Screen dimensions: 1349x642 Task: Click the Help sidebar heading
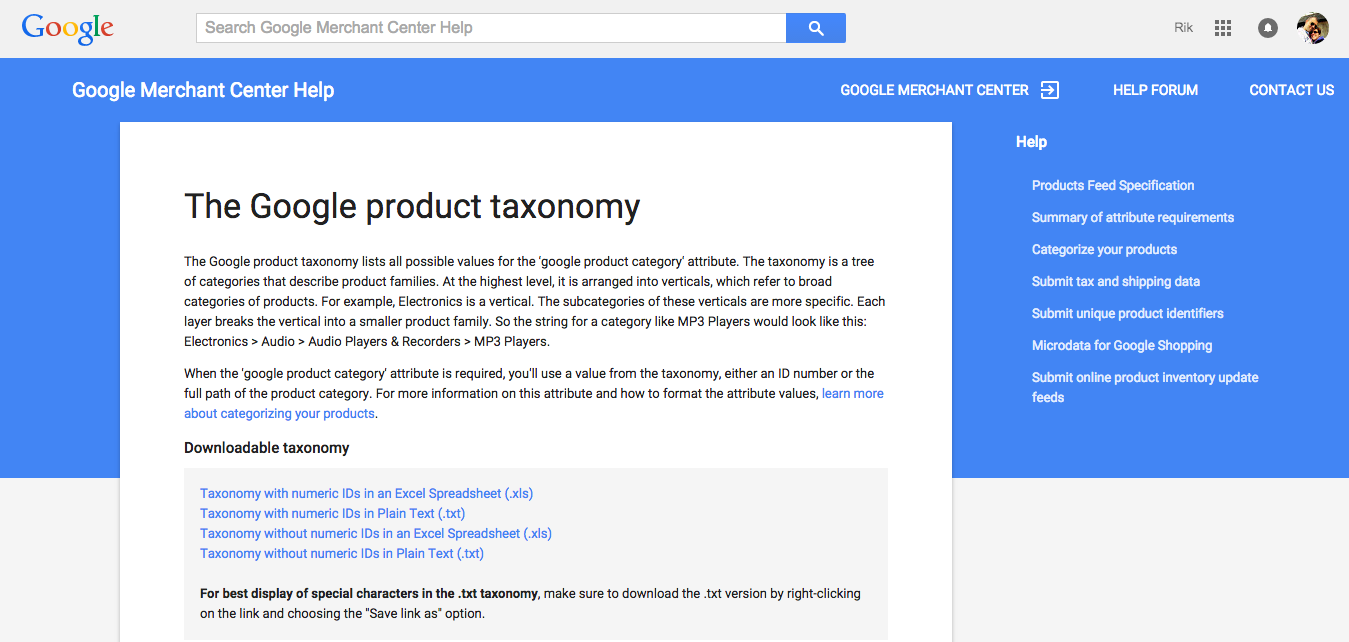tap(1031, 142)
